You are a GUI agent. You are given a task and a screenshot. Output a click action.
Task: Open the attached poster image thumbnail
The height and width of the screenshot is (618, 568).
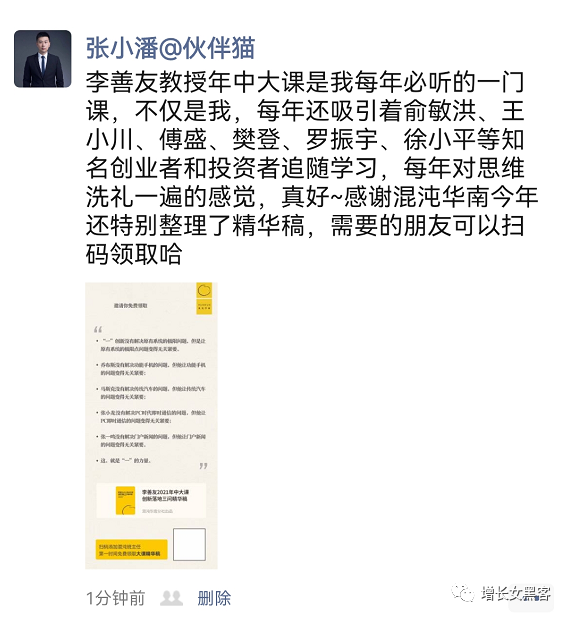click(x=151, y=425)
